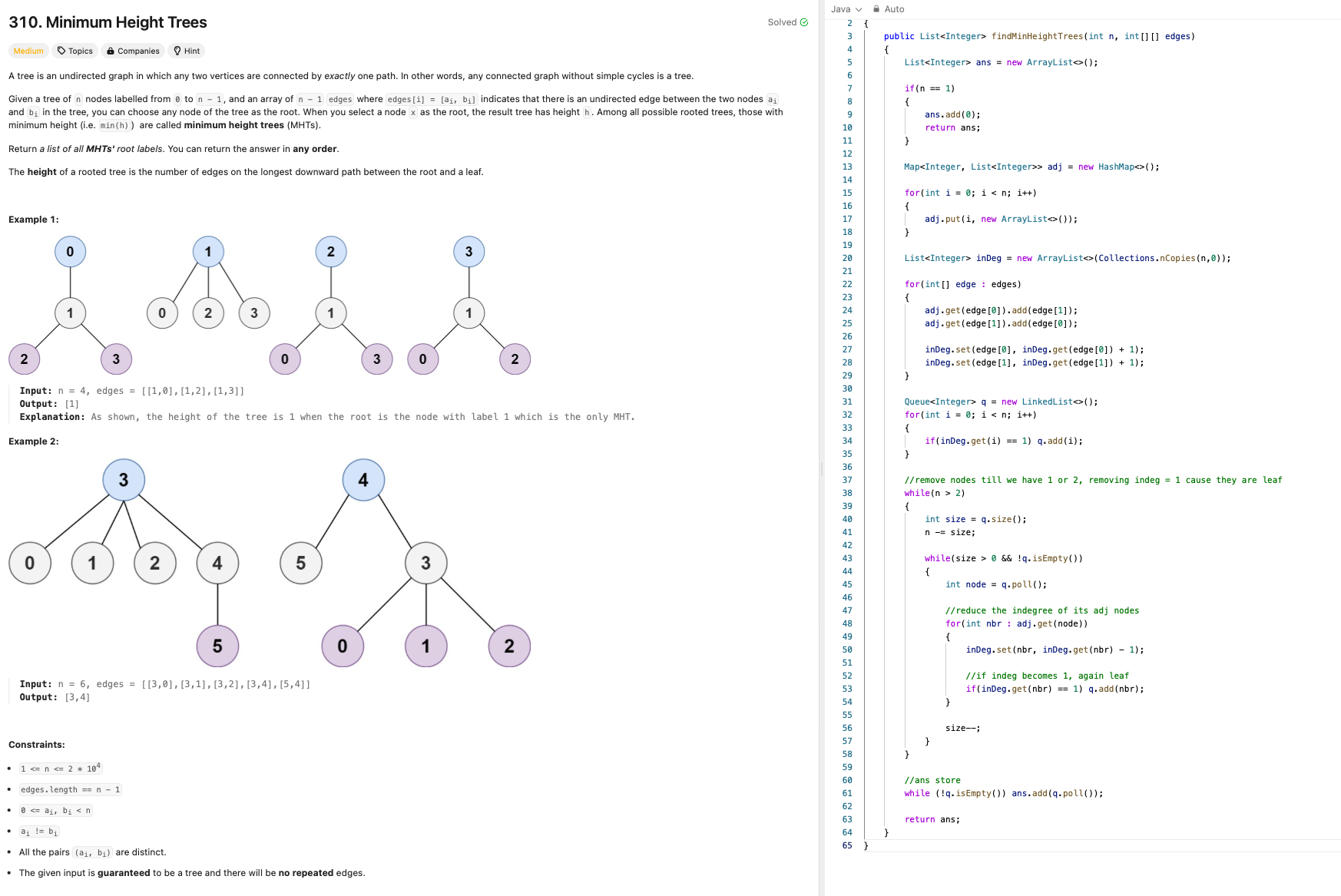Click the 'All the pairs are distinct' constraint

(92, 852)
